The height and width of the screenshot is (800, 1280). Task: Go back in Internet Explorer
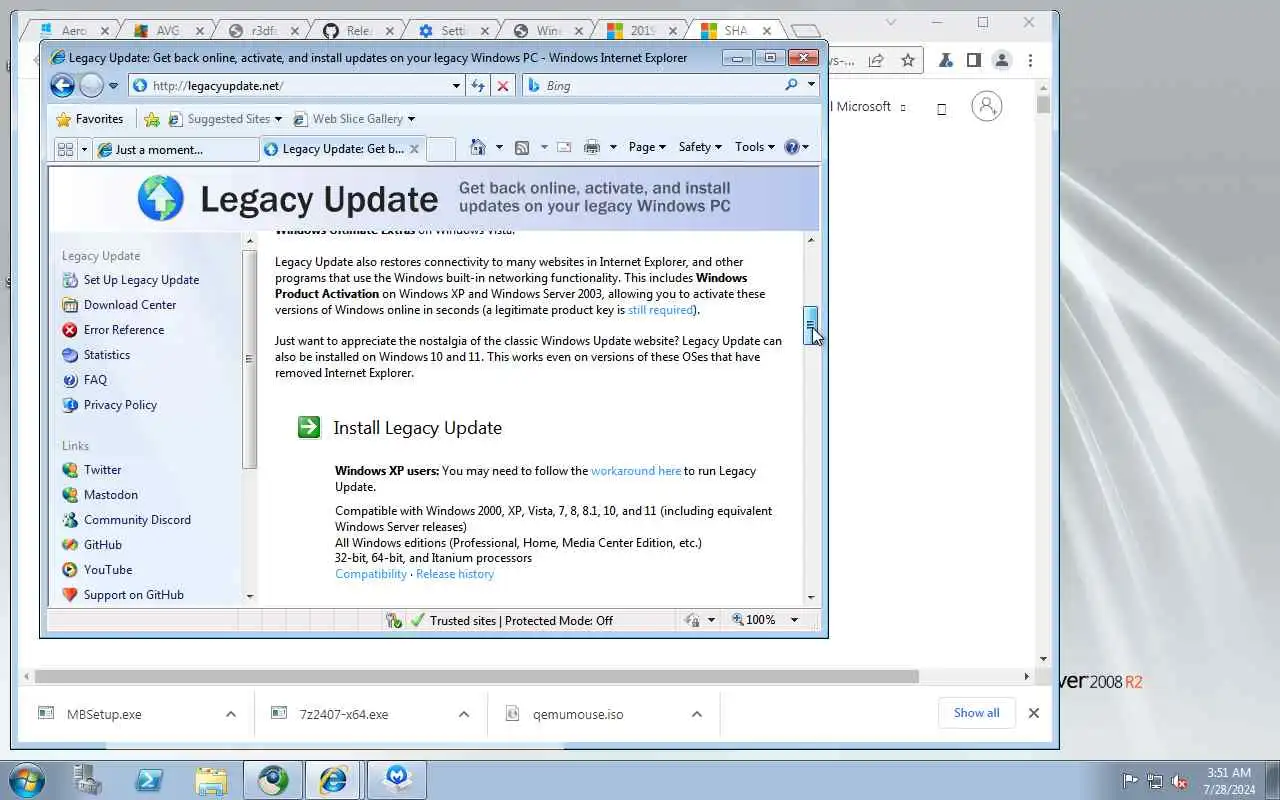62,85
